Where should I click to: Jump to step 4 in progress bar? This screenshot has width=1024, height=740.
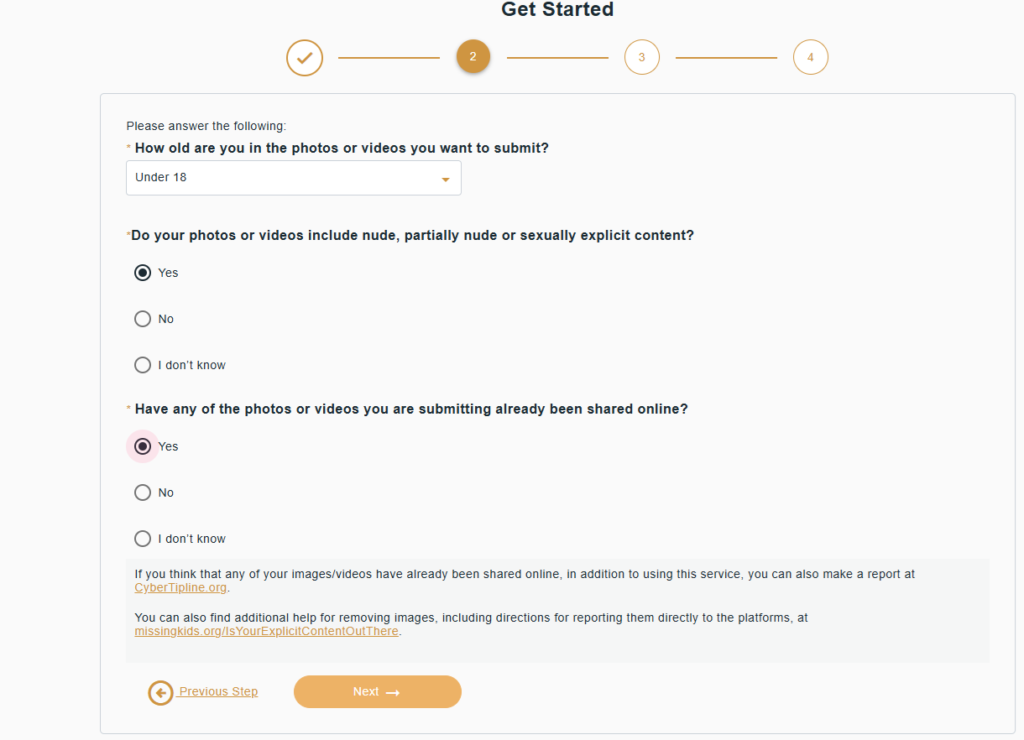pos(810,57)
